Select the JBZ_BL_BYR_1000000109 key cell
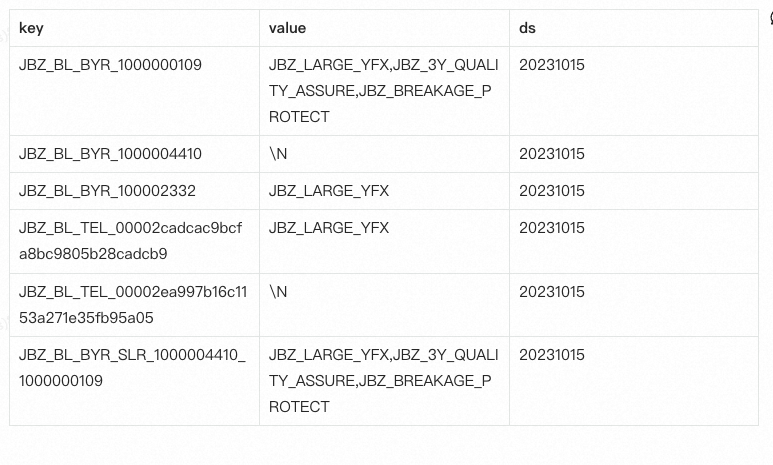The height and width of the screenshot is (465, 773). tap(110, 65)
